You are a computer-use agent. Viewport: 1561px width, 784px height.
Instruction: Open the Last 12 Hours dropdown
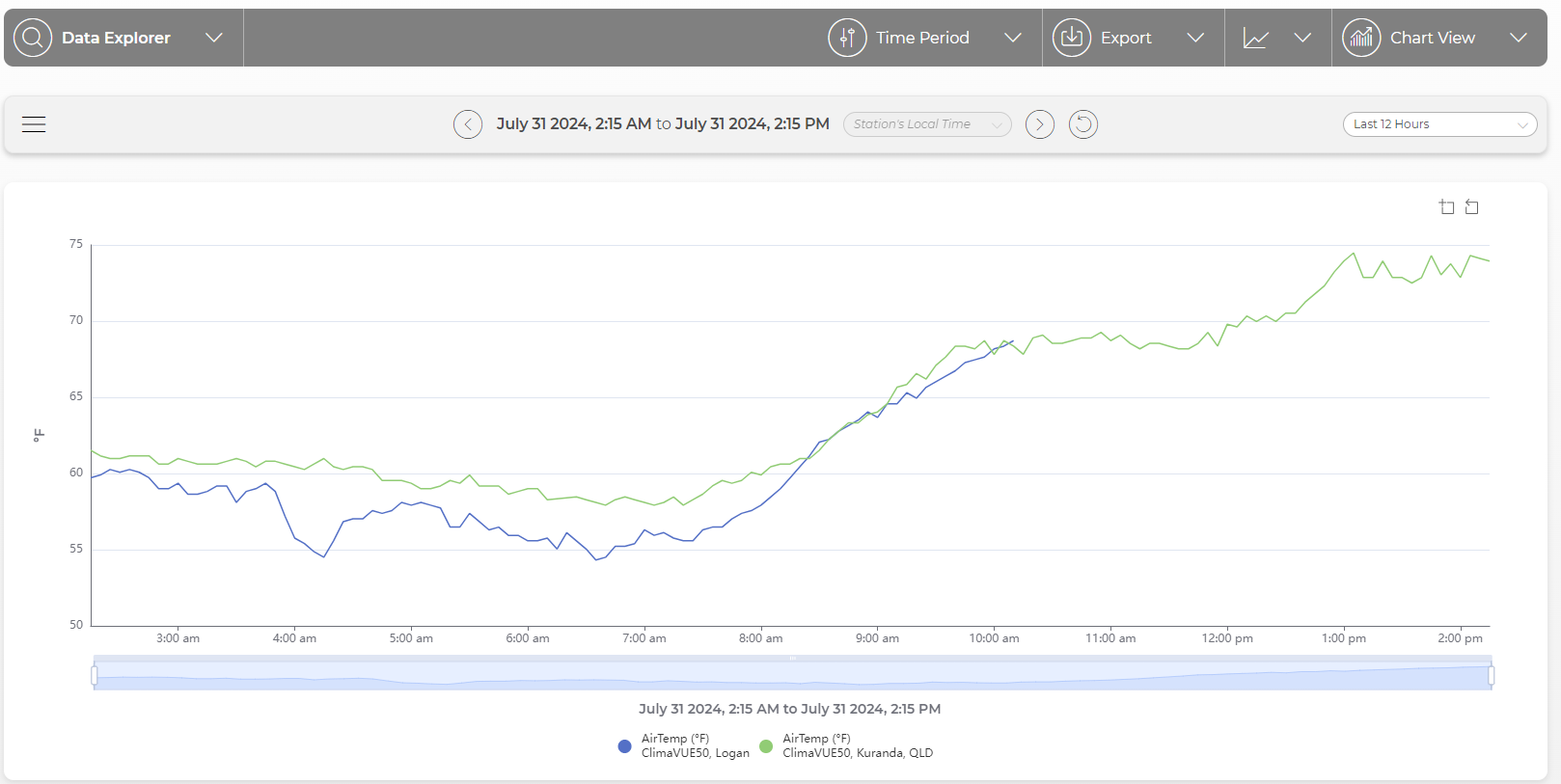1438,124
